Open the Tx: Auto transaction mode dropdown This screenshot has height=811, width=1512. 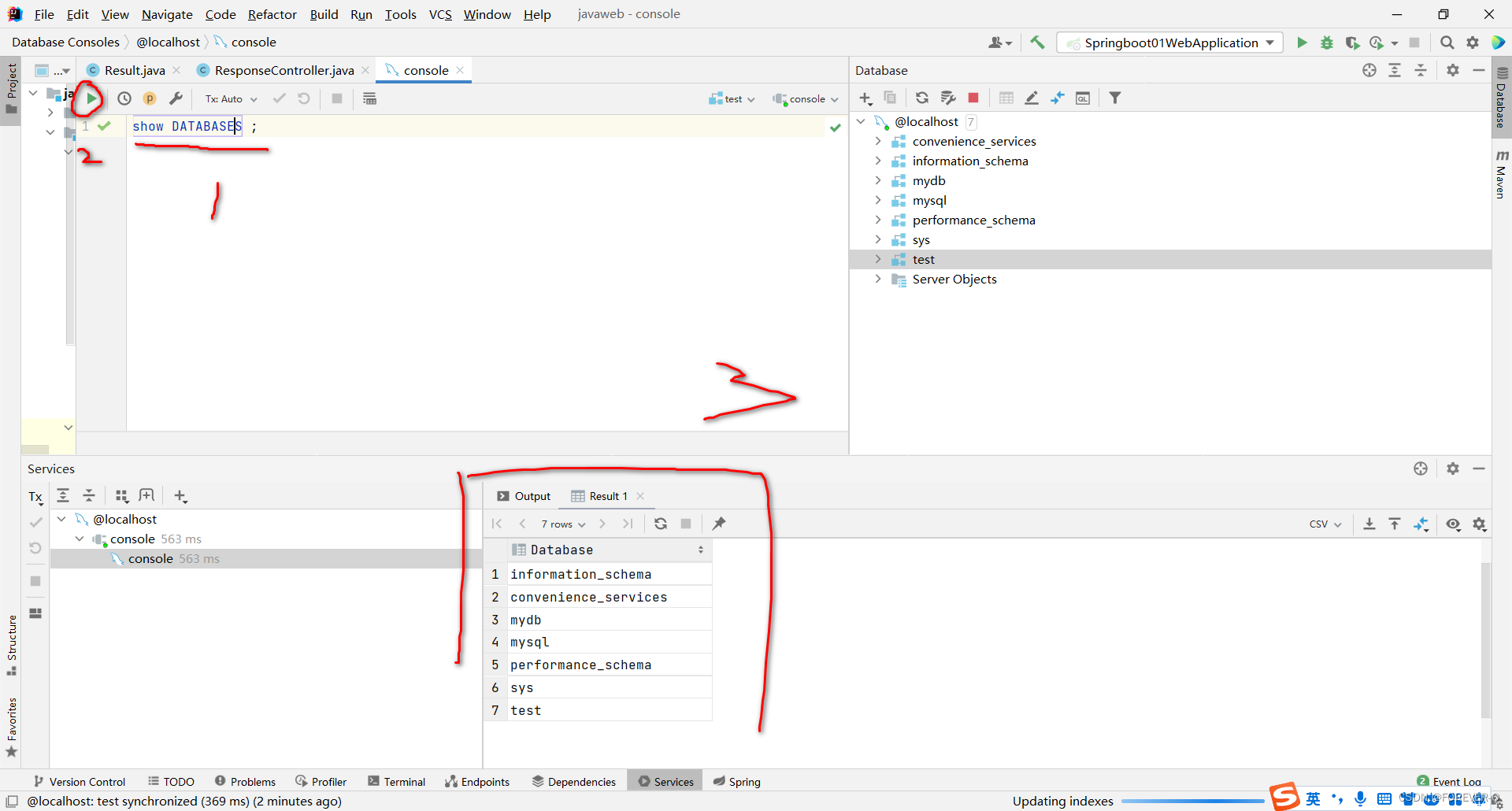tap(232, 98)
